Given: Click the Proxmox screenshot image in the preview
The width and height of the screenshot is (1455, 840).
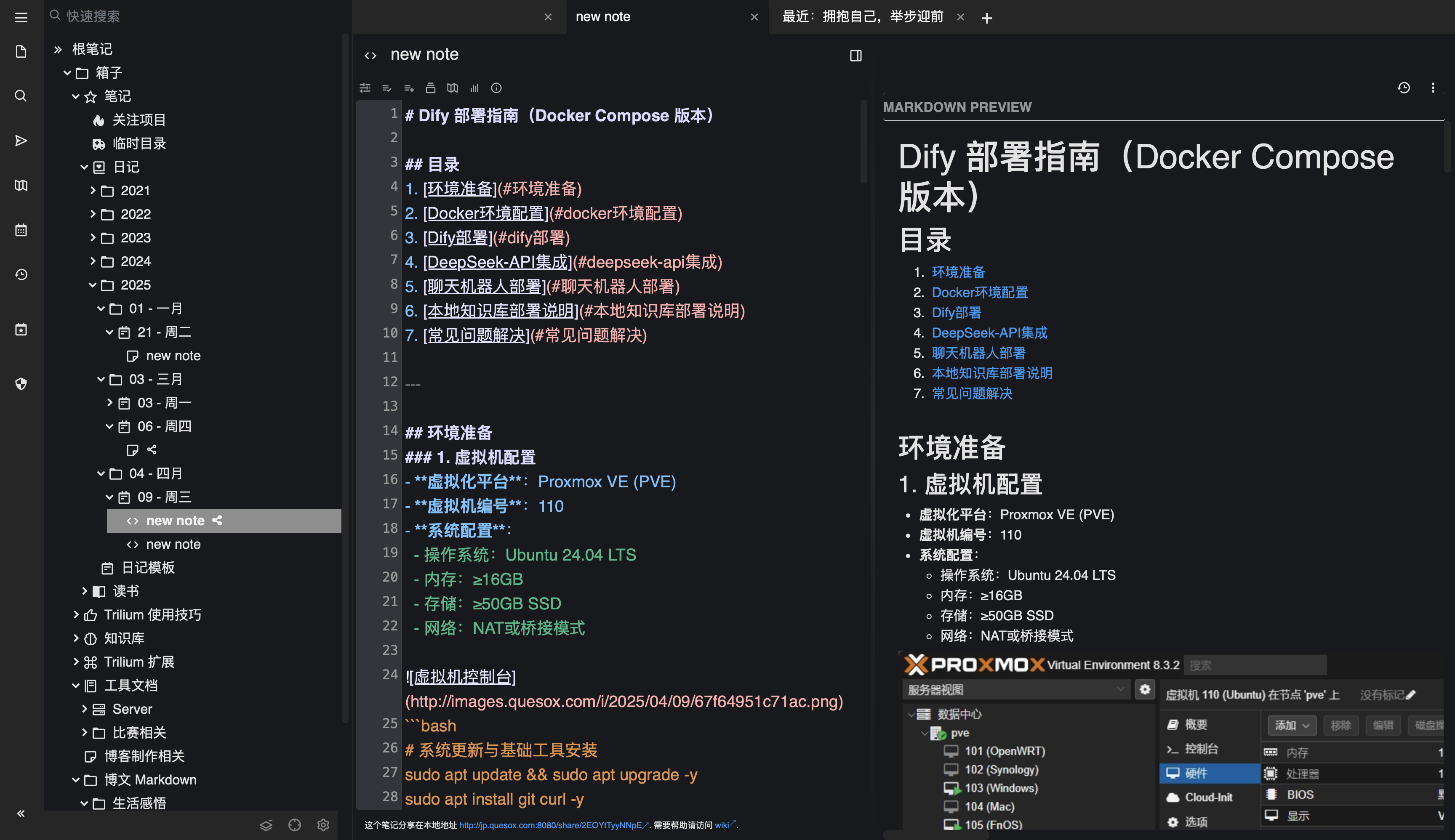Looking at the screenshot, I should (x=1172, y=742).
